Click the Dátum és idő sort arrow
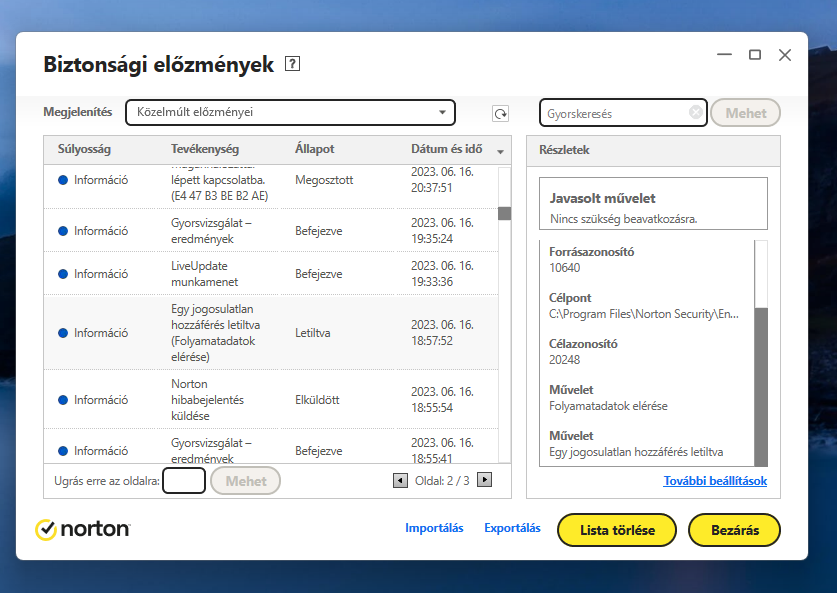Viewport: 837px width, 593px height. (500, 152)
